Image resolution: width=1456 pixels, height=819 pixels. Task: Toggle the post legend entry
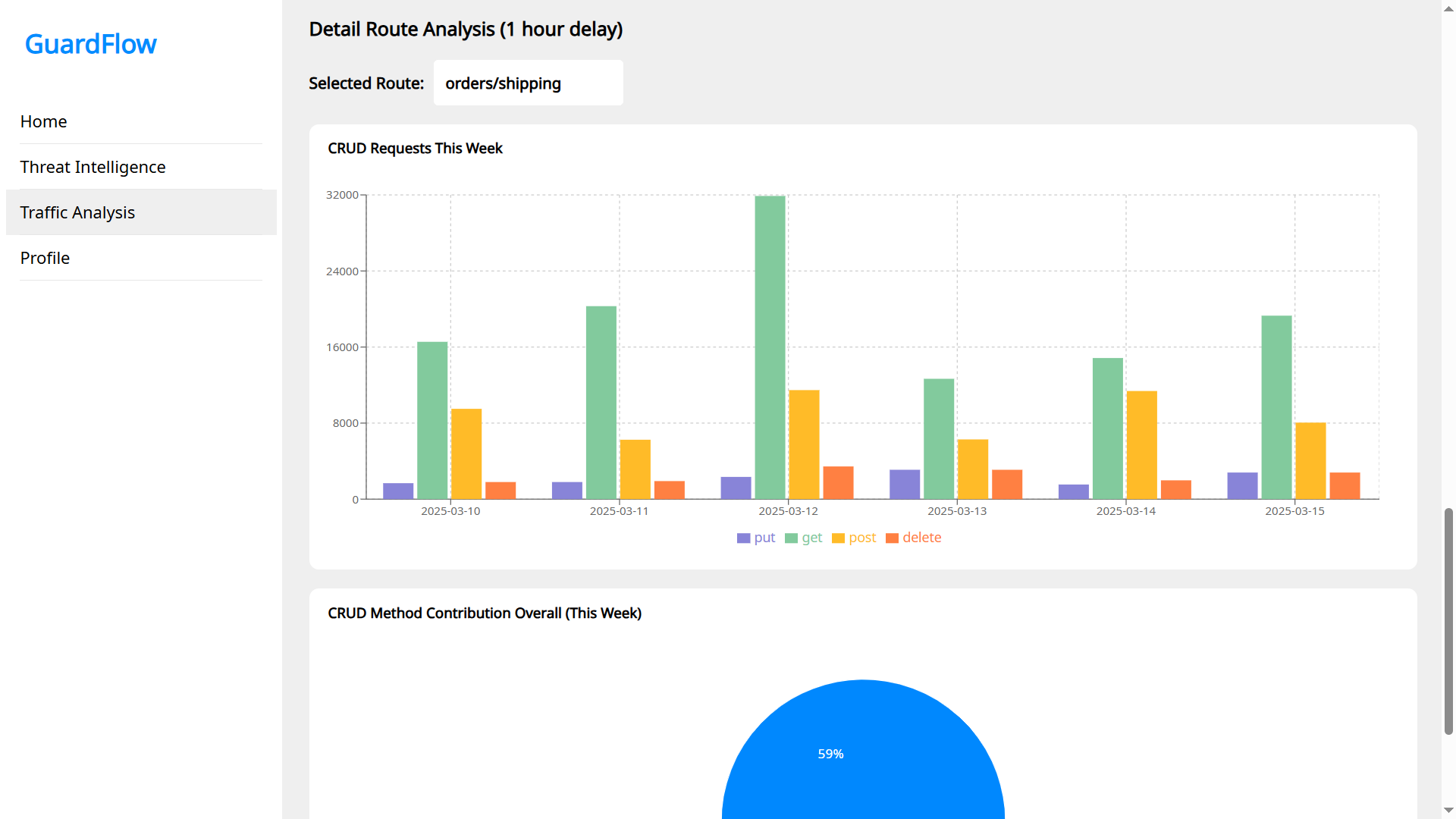[854, 538]
